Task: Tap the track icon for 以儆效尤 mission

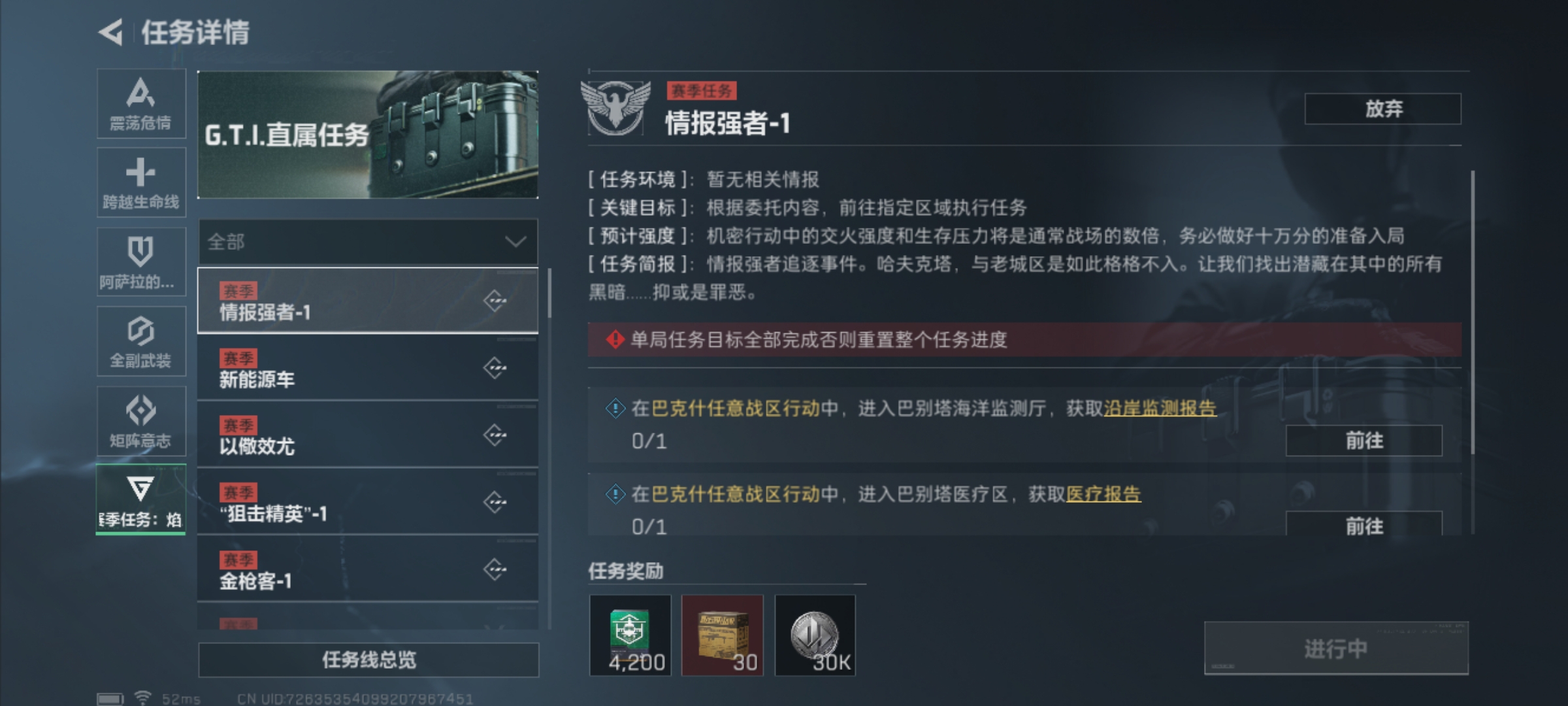Action: tap(495, 435)
